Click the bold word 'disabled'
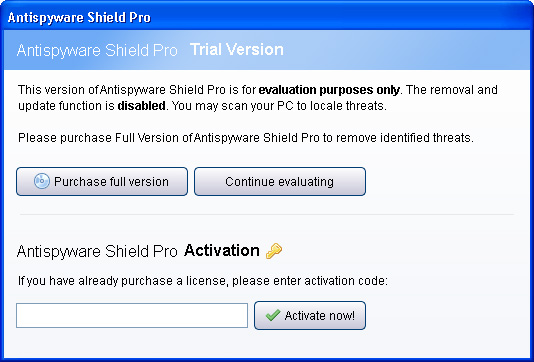534x362 pixels. pos(141,106)
